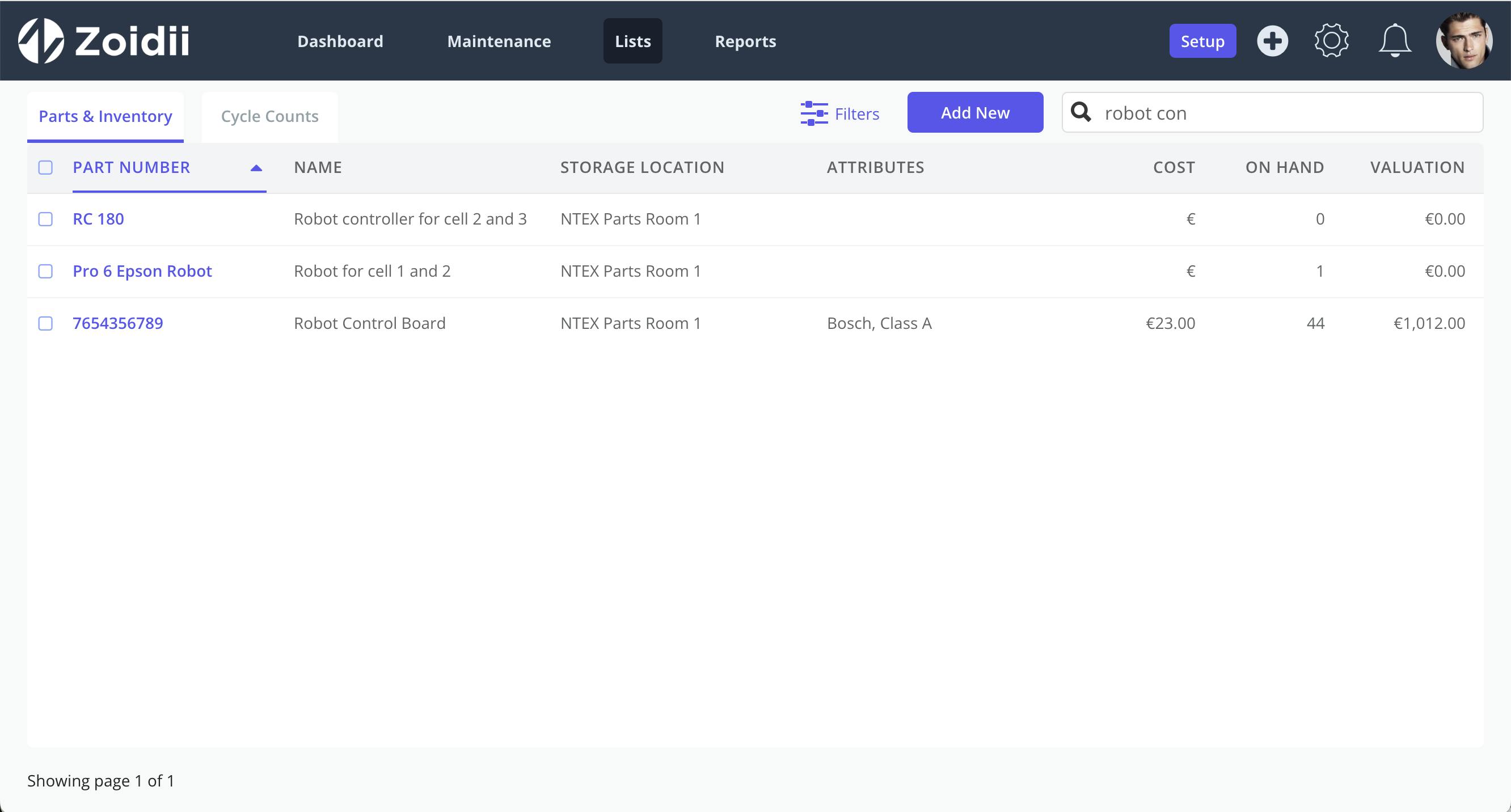
Task: Click the search magnifier icon
Action: [1081, 112]
